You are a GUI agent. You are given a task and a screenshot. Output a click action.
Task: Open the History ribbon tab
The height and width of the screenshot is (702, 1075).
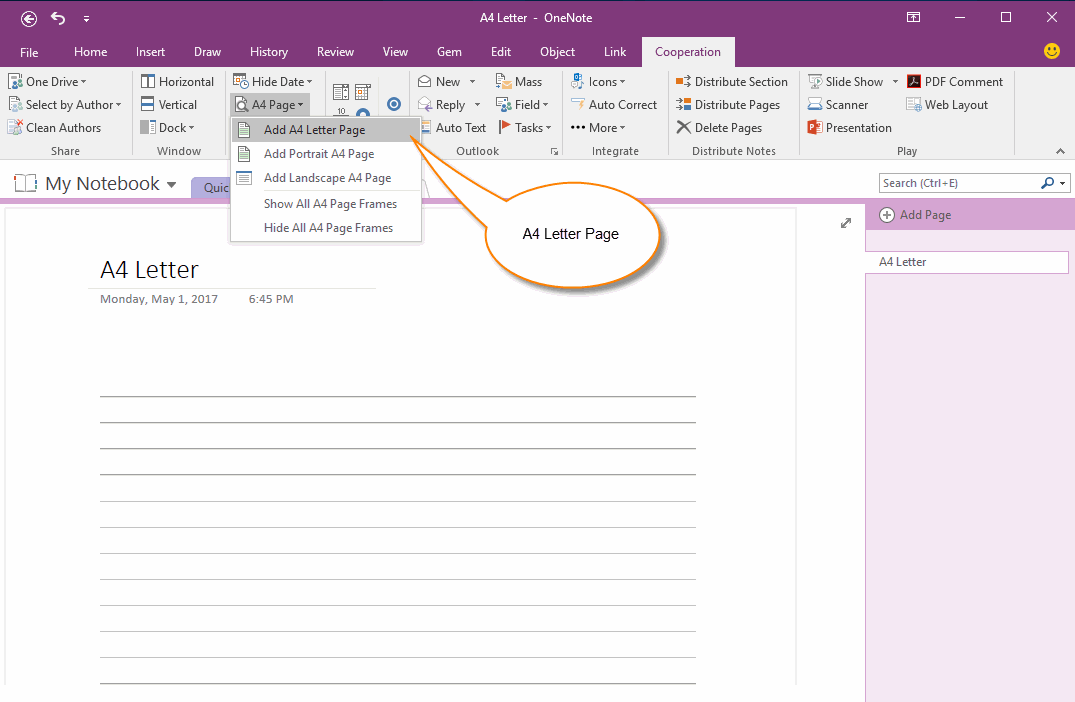point(269,52)
